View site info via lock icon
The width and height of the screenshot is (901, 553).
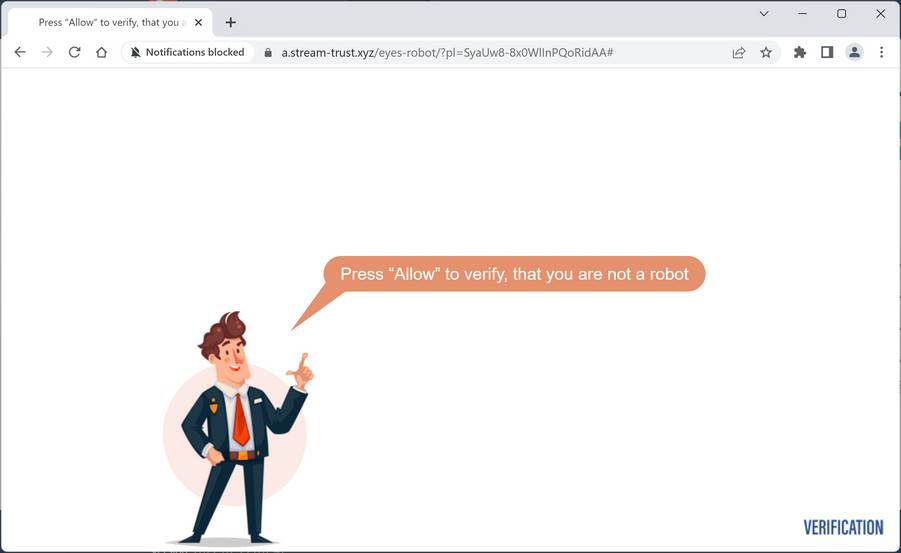pyautogui.click(x=268, y=52)
